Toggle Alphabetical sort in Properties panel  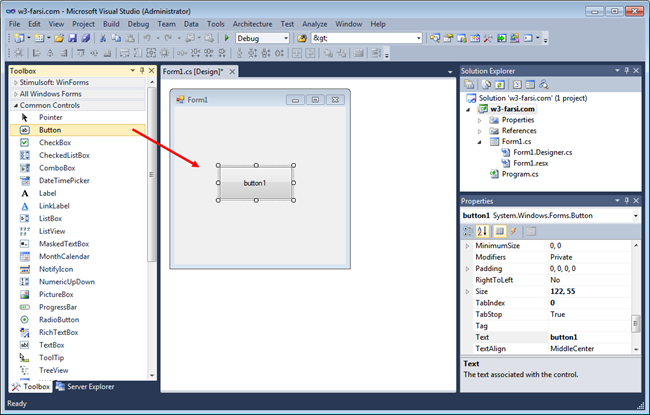point(483,231)
